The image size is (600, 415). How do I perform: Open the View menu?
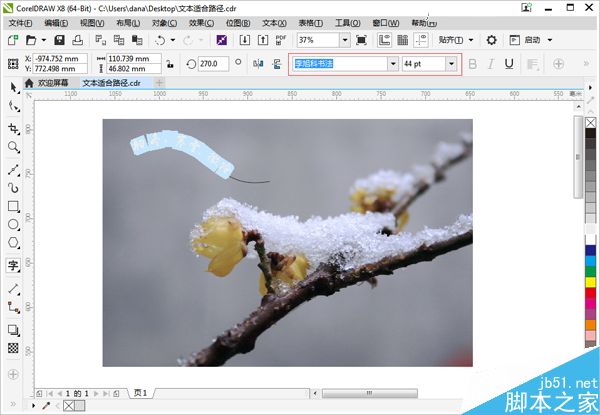pyautogui.click(x=92, y=23)
